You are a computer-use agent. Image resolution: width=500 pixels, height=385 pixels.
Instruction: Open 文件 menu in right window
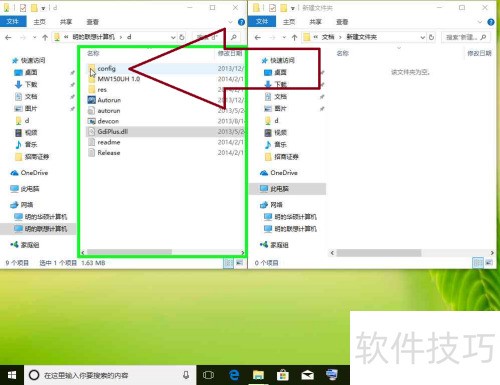262,22
